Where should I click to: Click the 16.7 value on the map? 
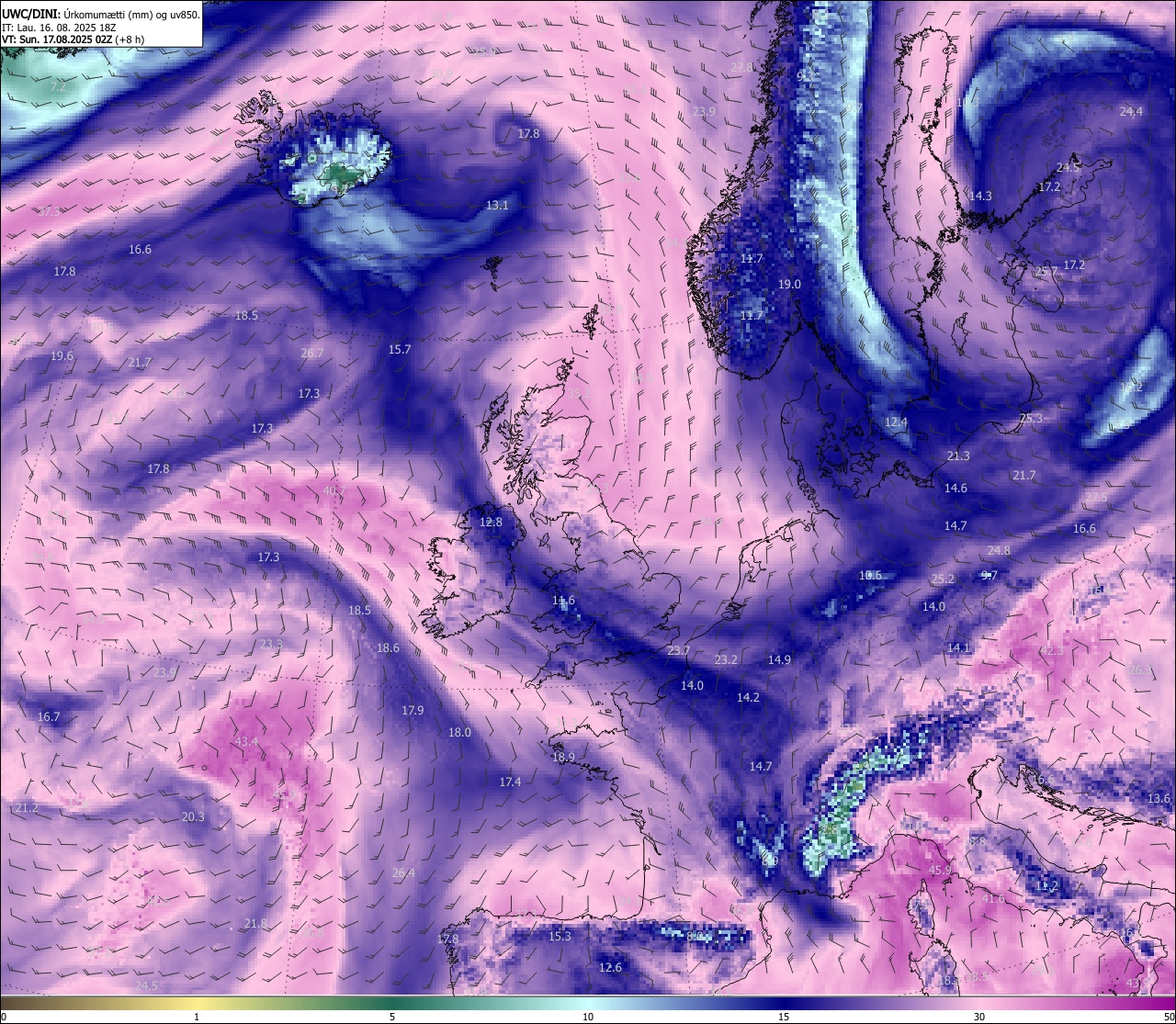pos(49,717)
